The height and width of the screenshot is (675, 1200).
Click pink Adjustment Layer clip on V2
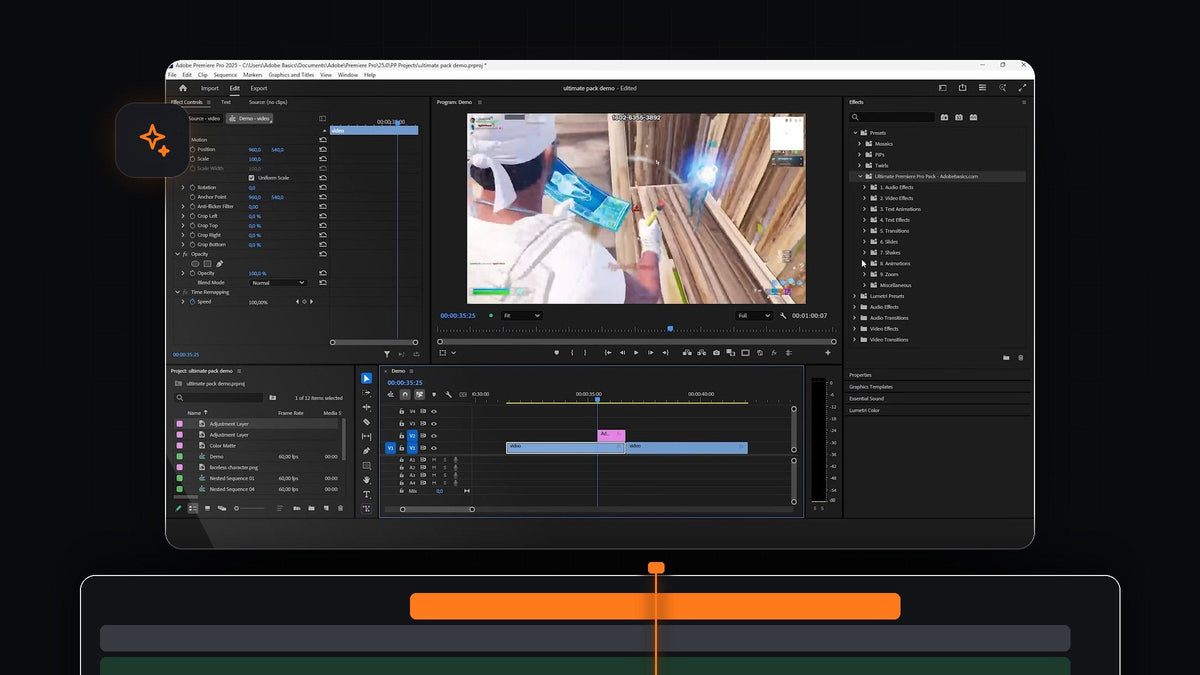pos(611,435)
